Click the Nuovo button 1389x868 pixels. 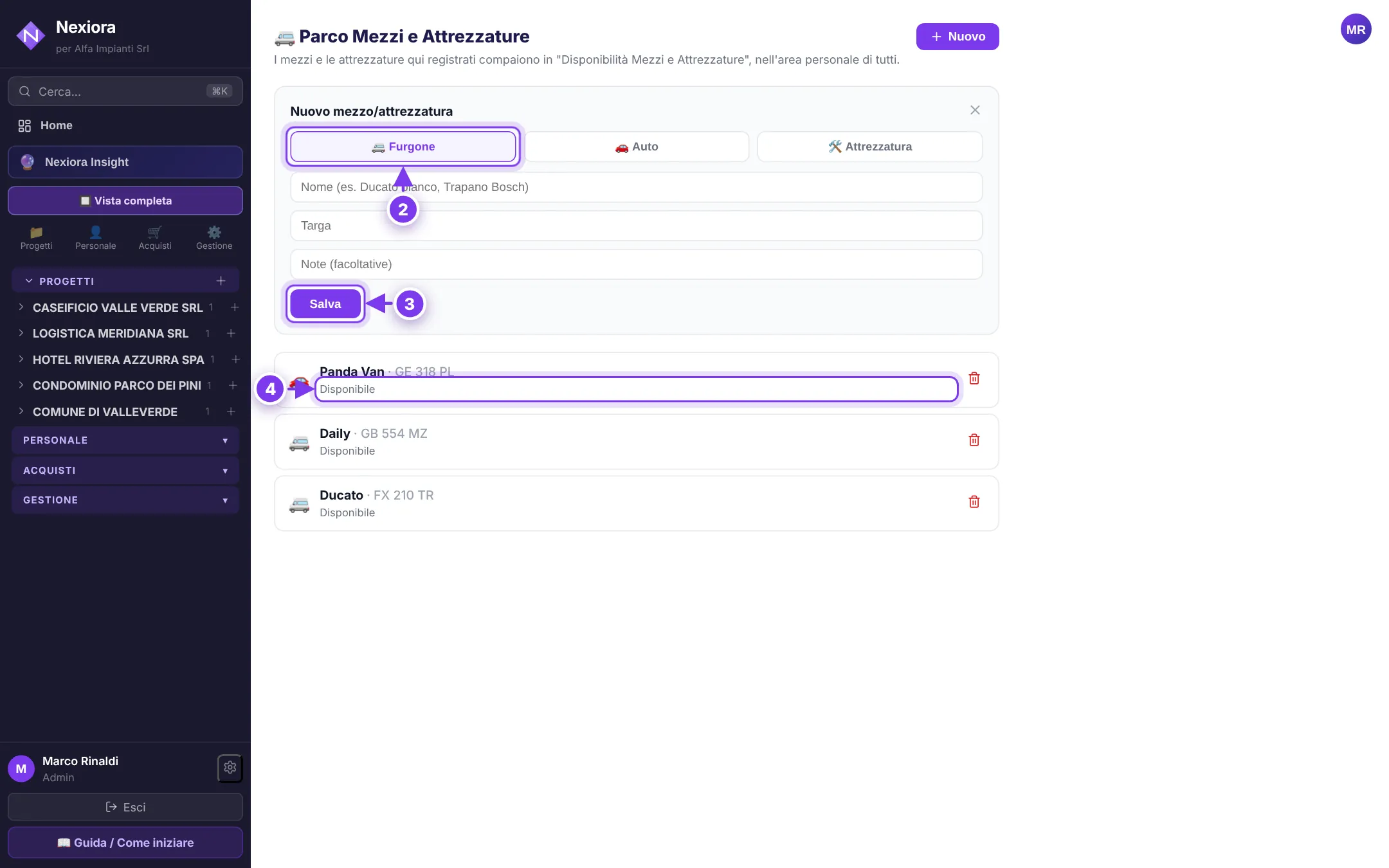coord(958,37)
